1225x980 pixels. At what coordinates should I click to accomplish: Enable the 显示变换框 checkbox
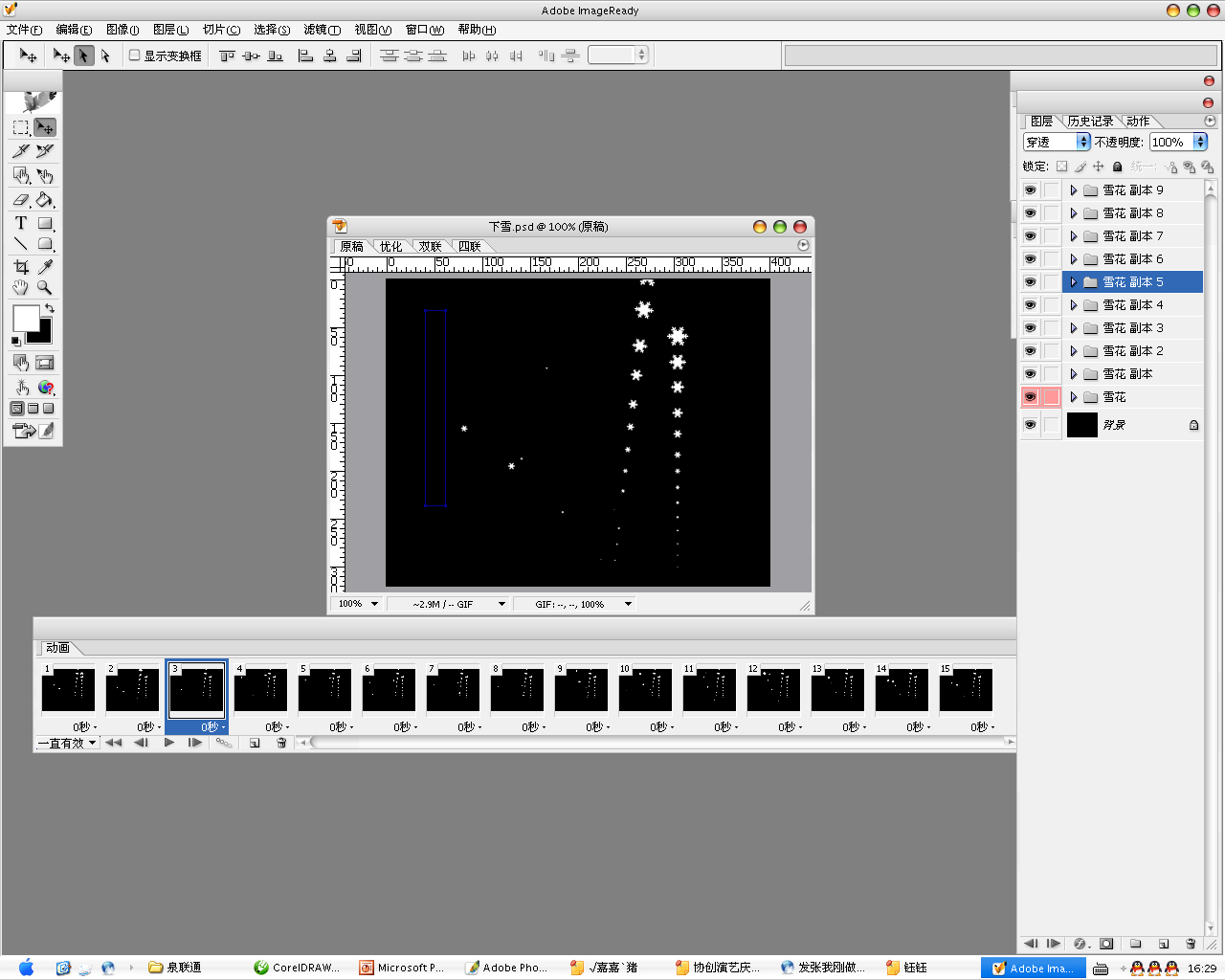[x=135, y=56]
